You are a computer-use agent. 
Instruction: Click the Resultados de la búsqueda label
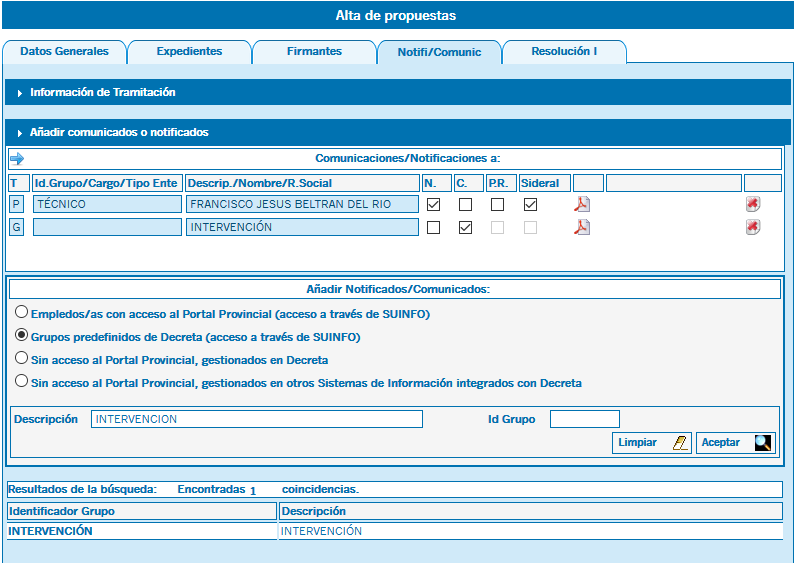83,489
